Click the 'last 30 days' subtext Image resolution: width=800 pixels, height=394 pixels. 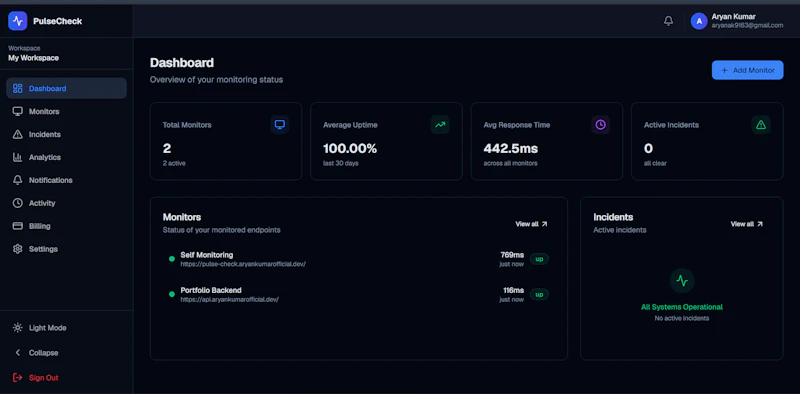341,163
